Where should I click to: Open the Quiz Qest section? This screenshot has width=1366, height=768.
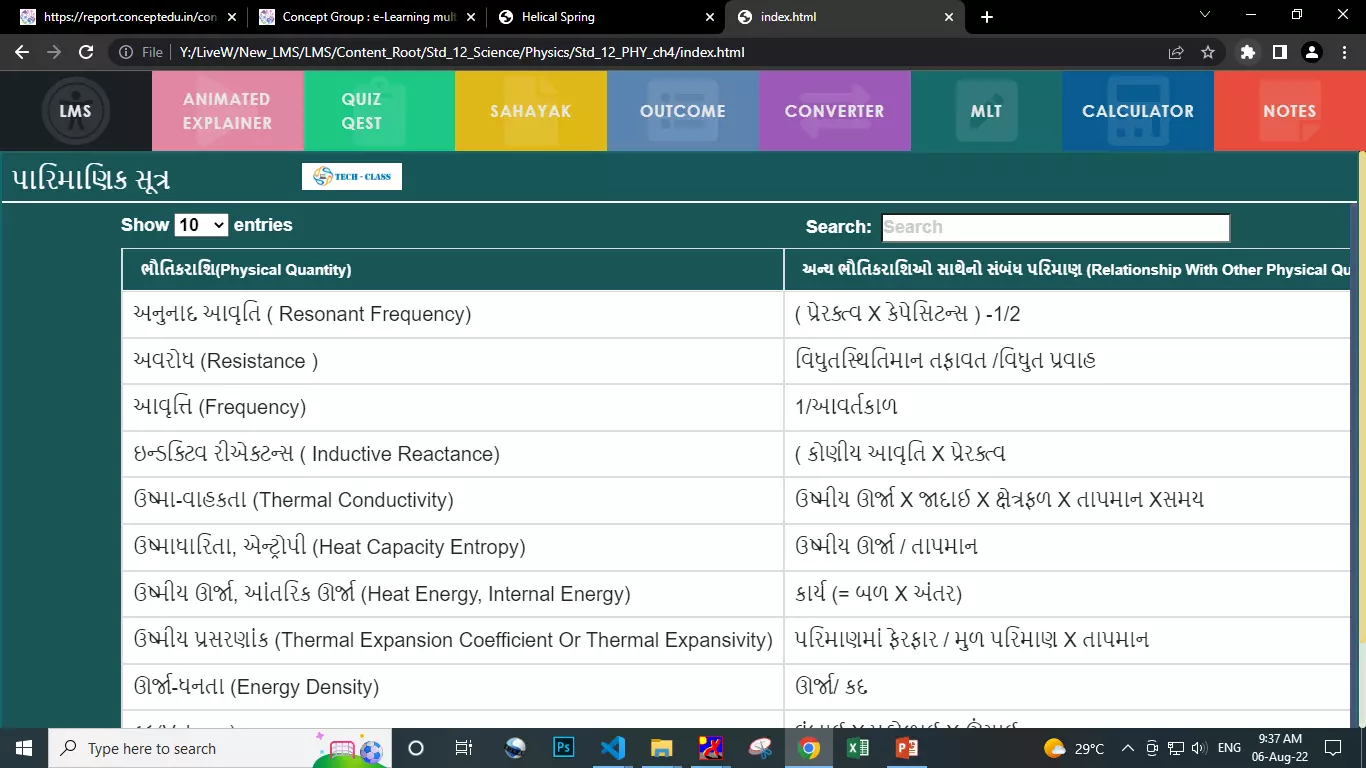tap(361, 111)
